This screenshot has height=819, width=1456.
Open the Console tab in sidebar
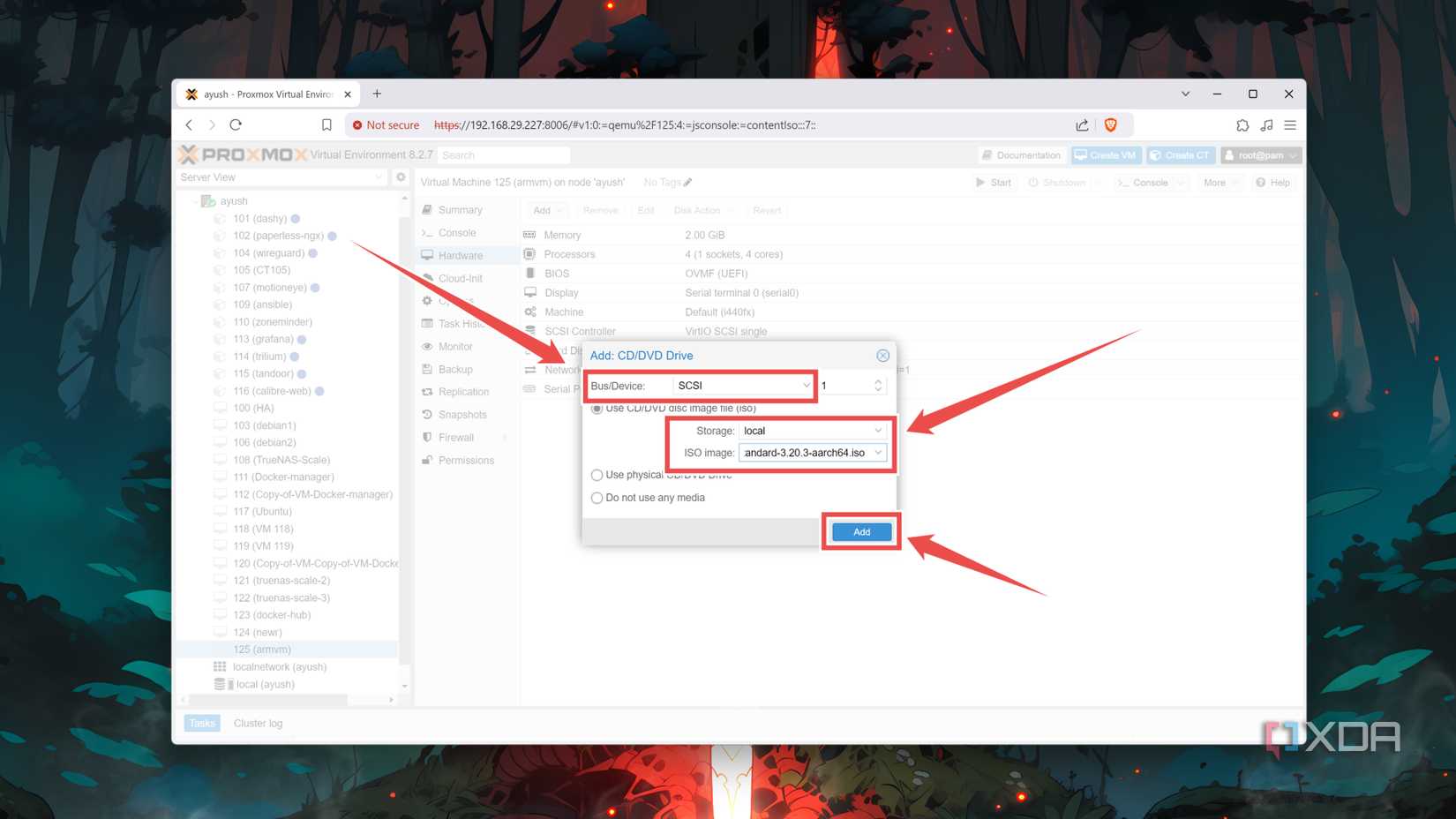pyautogui.click(x=457, y=233)
